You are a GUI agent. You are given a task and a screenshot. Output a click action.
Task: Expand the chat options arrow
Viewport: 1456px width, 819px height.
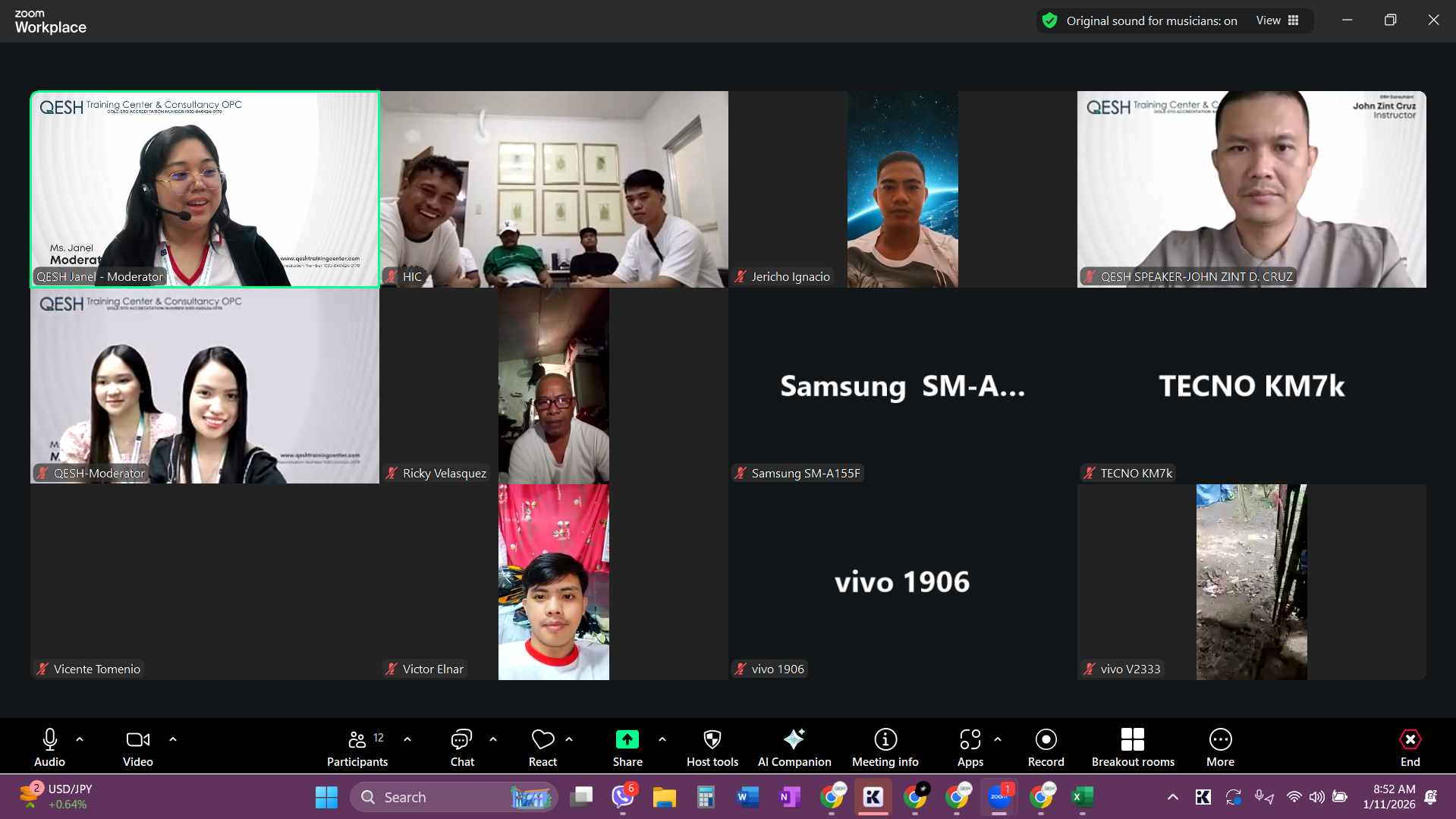pyautogui.click(x=493, y=739)
